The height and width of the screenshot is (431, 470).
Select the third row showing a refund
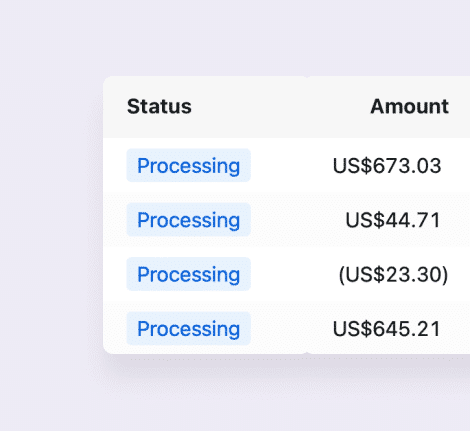coord(287,274)
